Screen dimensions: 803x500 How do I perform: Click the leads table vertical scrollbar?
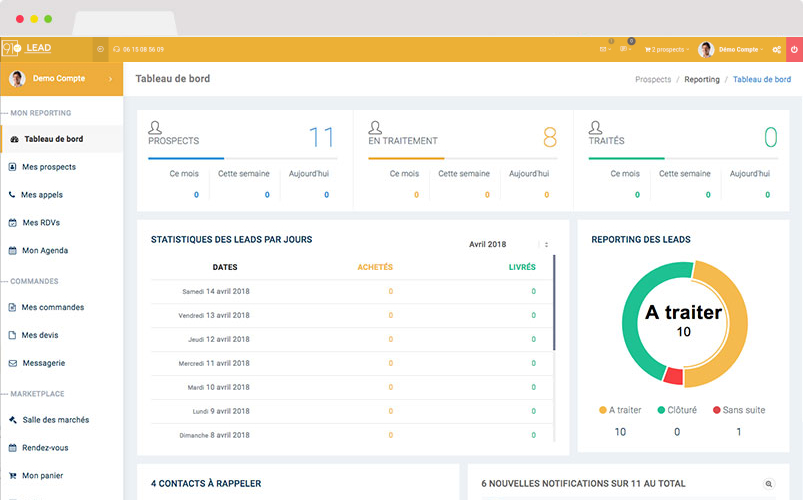[x=554, y=300]
